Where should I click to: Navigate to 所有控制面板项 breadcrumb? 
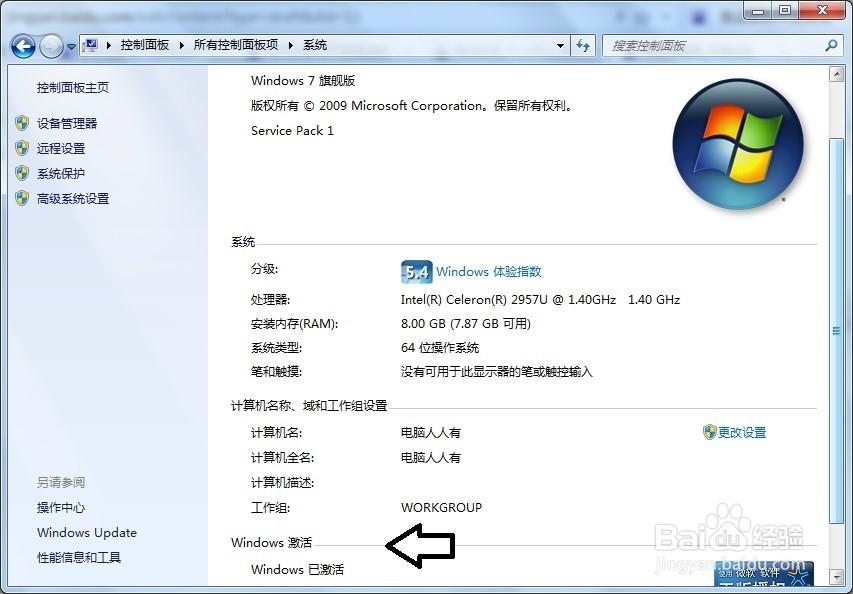236,45
